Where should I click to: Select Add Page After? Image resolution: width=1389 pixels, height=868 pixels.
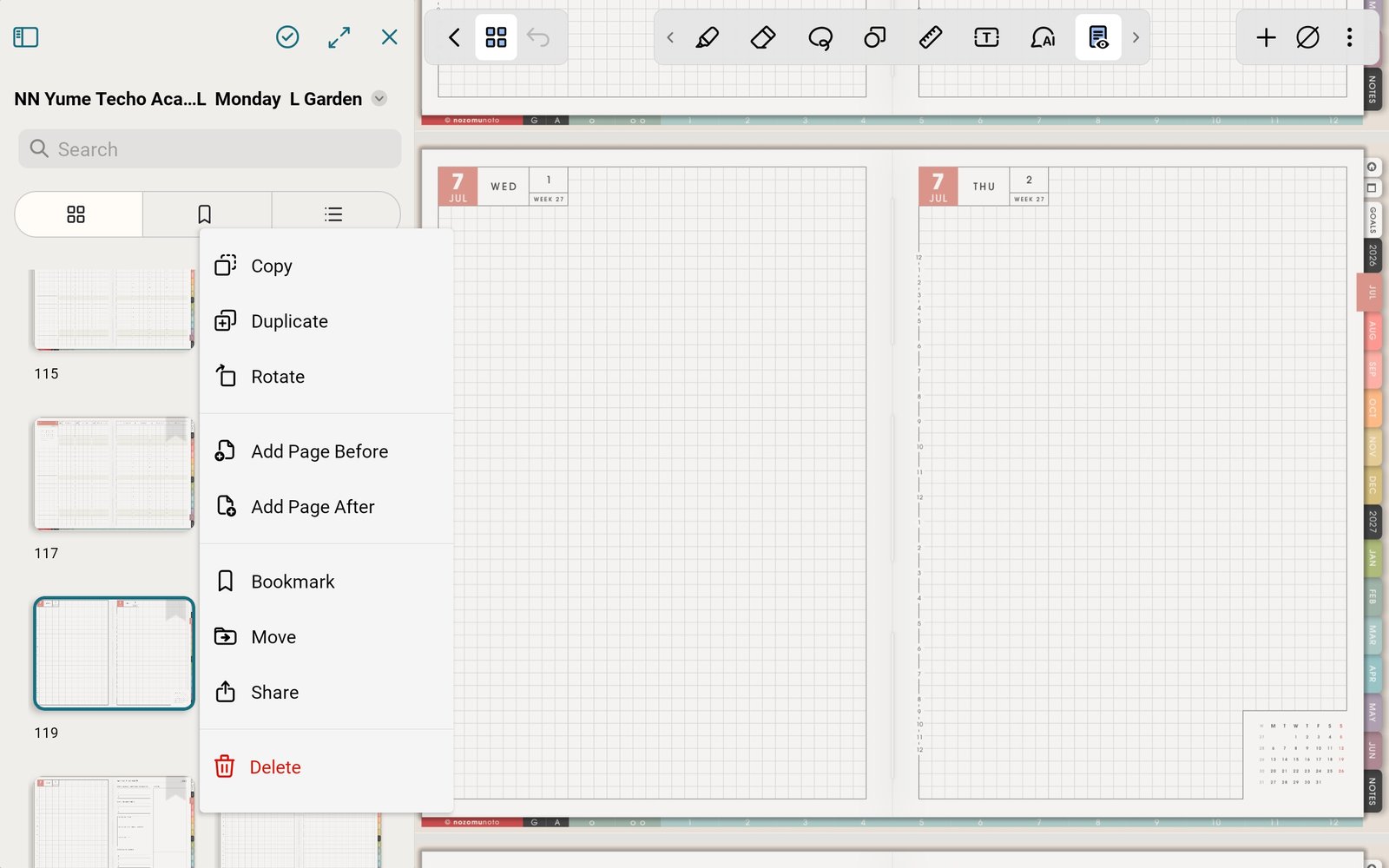click(x=326, y=508)
